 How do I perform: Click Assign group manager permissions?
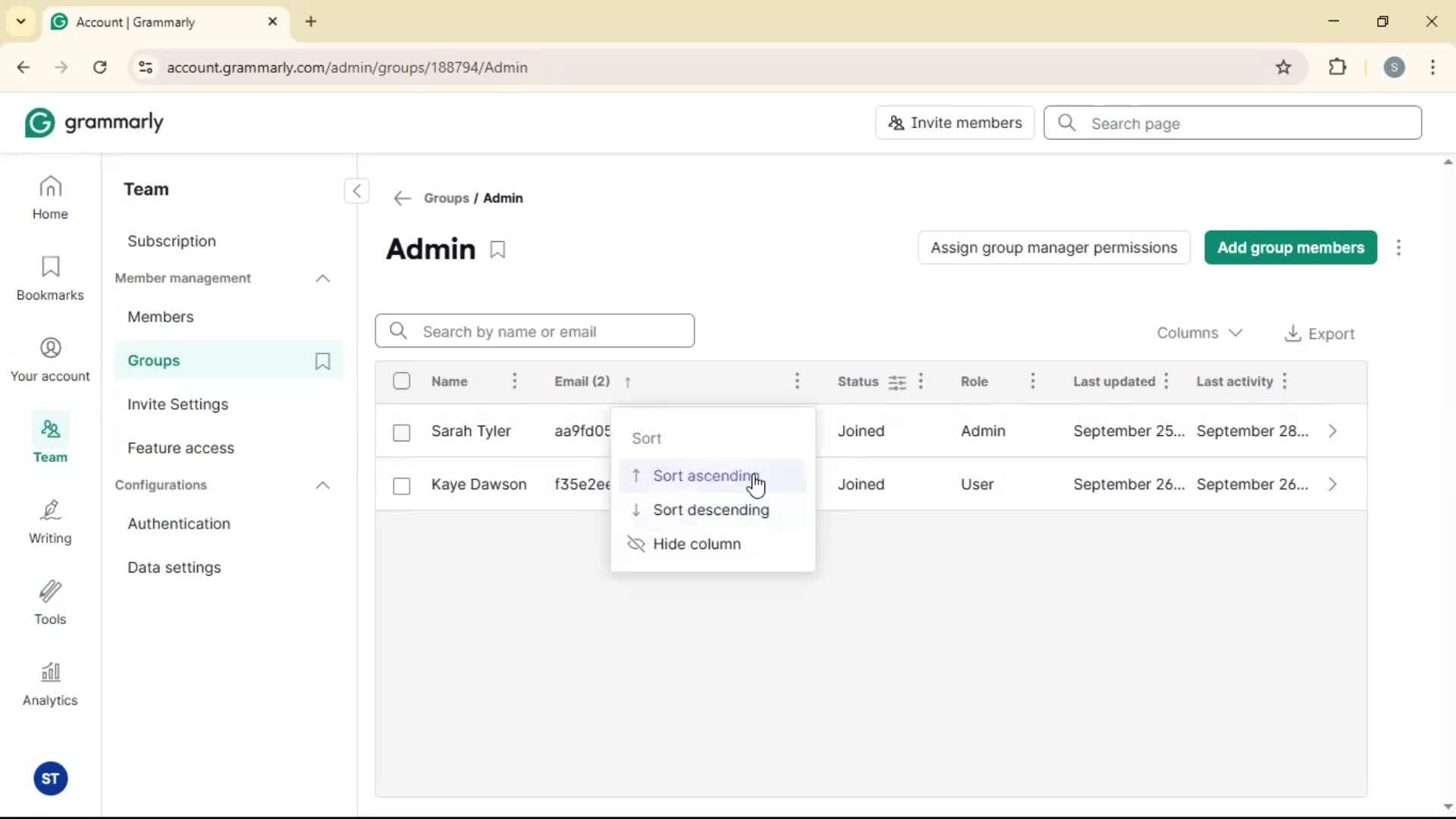point(1053,248)
